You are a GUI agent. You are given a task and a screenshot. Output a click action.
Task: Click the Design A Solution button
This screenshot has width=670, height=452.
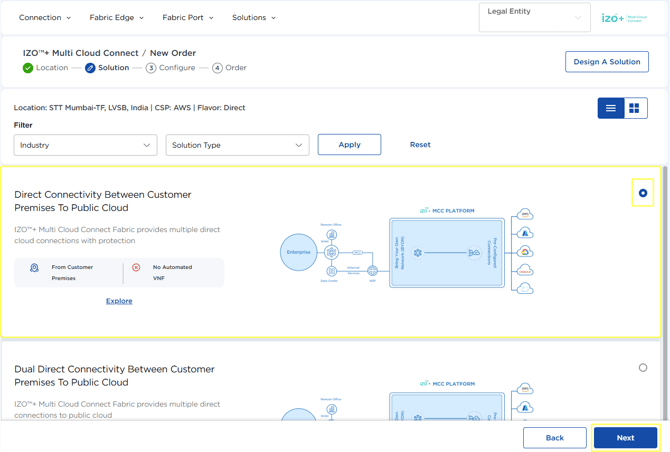pyautogui.click(x=607, y=62)
